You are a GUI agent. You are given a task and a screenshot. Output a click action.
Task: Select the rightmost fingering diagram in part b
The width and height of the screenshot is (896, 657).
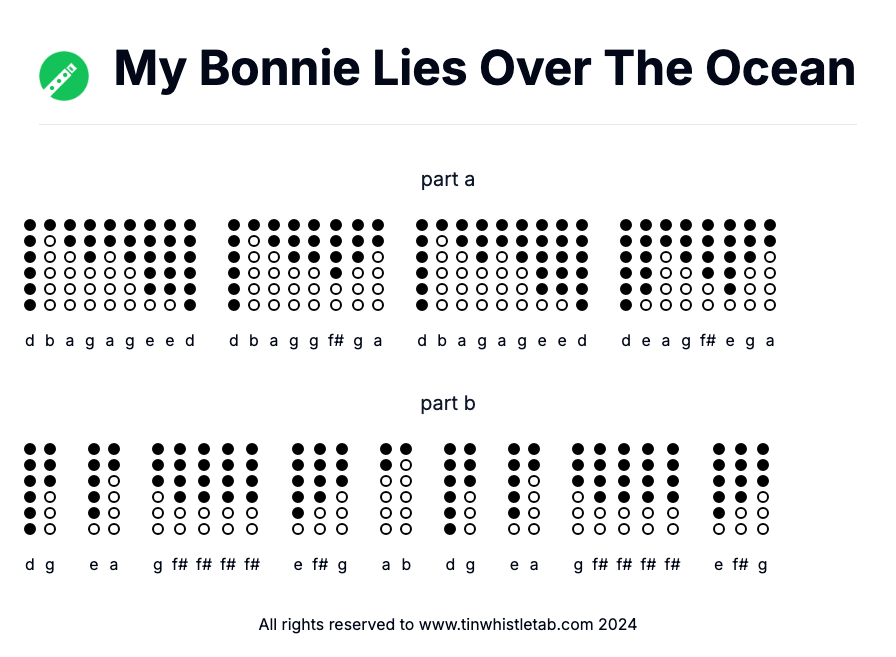point(763,489)
